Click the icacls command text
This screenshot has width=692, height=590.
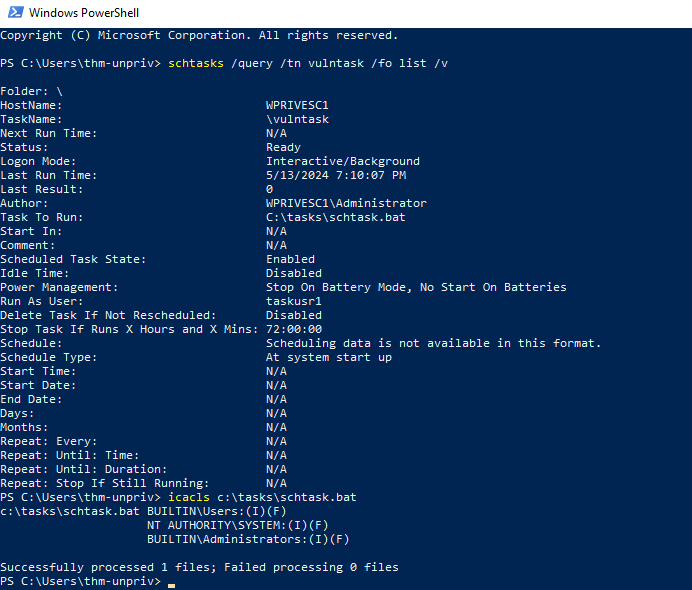[x=189, y=497]
